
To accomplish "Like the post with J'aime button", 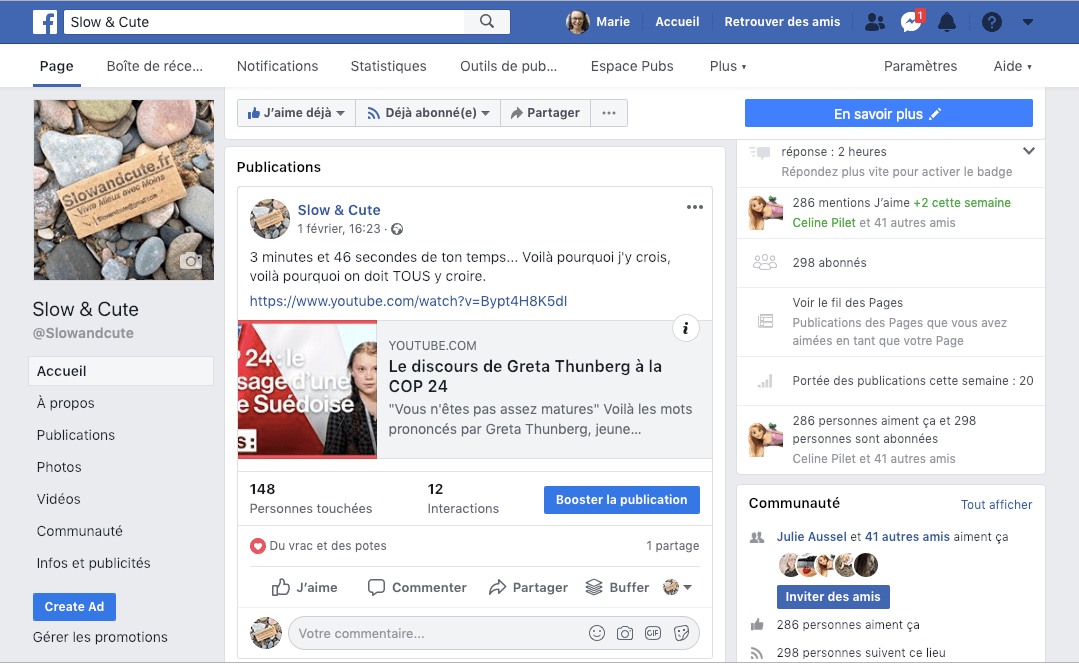I will 305,587.
